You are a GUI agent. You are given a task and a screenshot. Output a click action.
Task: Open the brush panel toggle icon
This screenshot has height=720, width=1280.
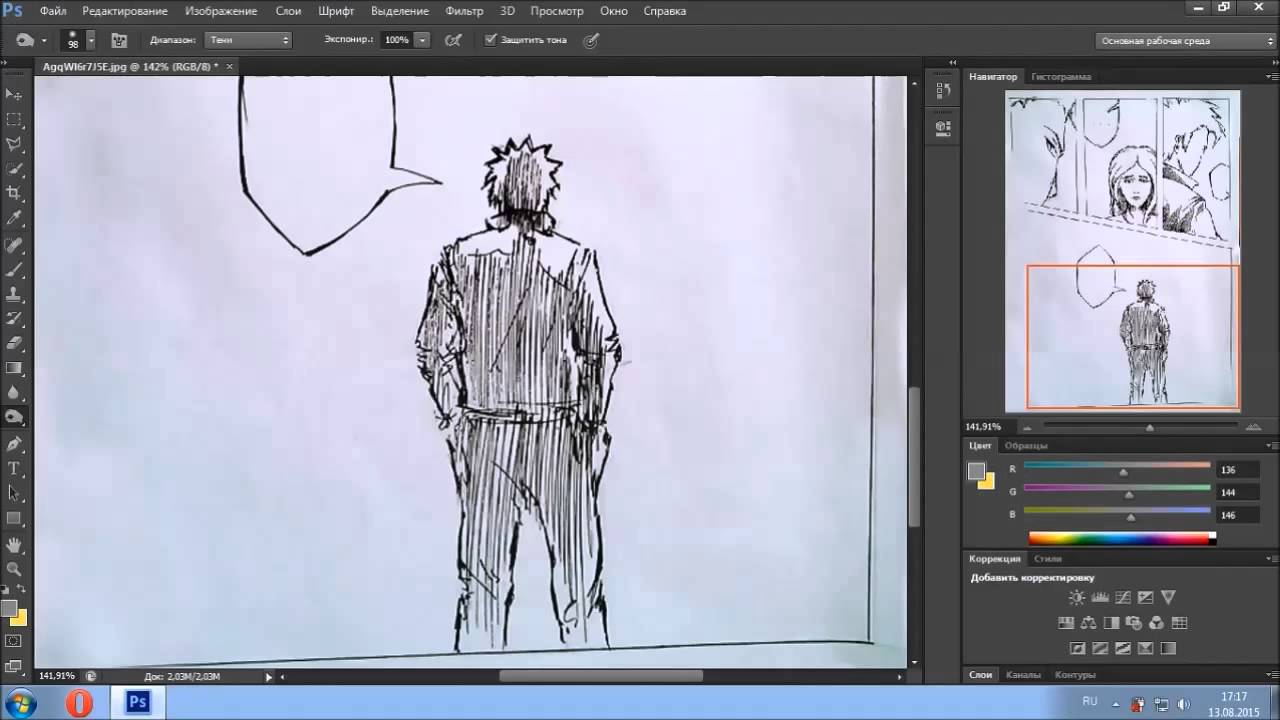(x=119, y=40)
